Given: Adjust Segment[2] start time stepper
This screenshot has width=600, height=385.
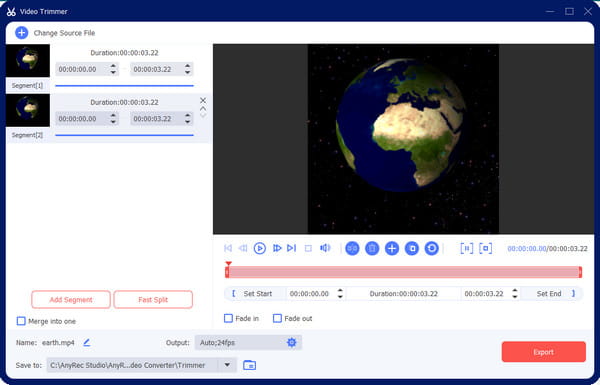Looking at the screenshot, I should point(113,119).
